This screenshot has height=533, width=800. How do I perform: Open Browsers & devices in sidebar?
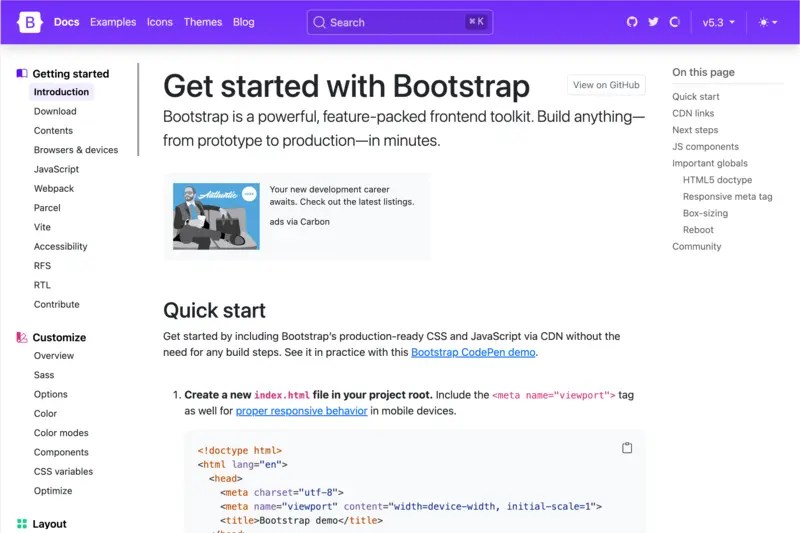(76, 150)
